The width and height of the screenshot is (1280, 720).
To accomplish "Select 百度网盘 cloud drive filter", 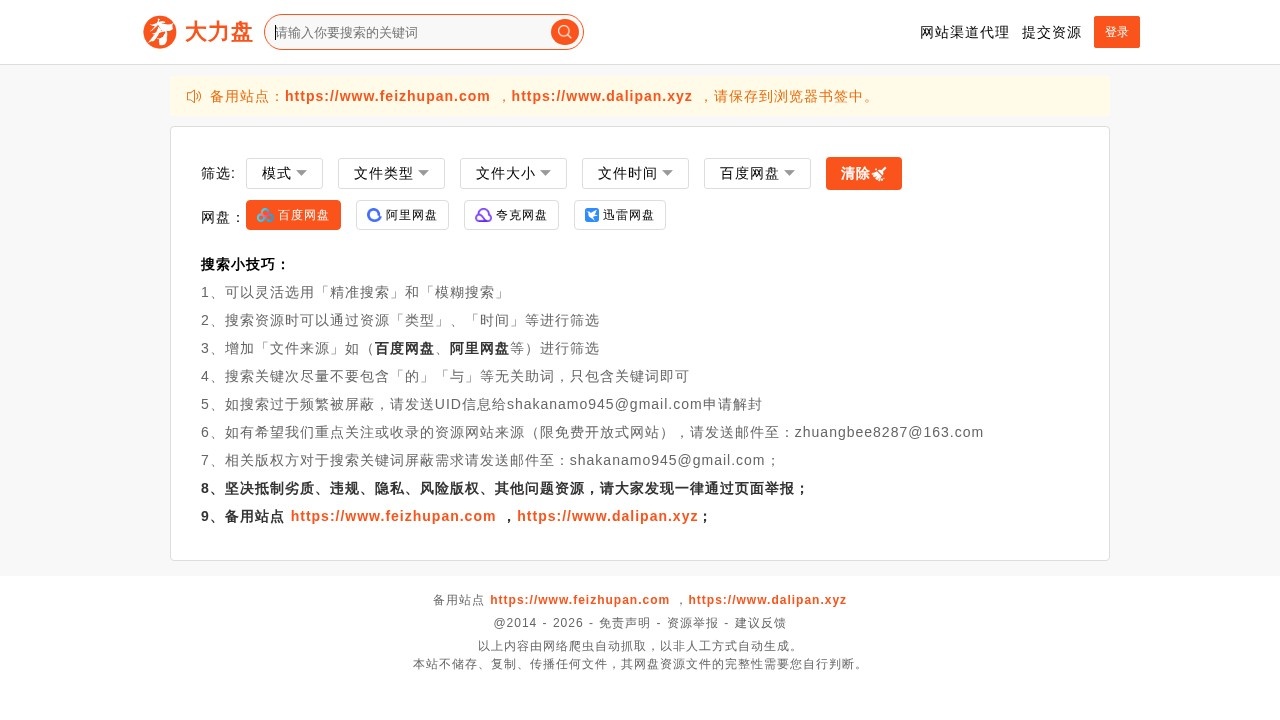I will [x=293, y=215].
